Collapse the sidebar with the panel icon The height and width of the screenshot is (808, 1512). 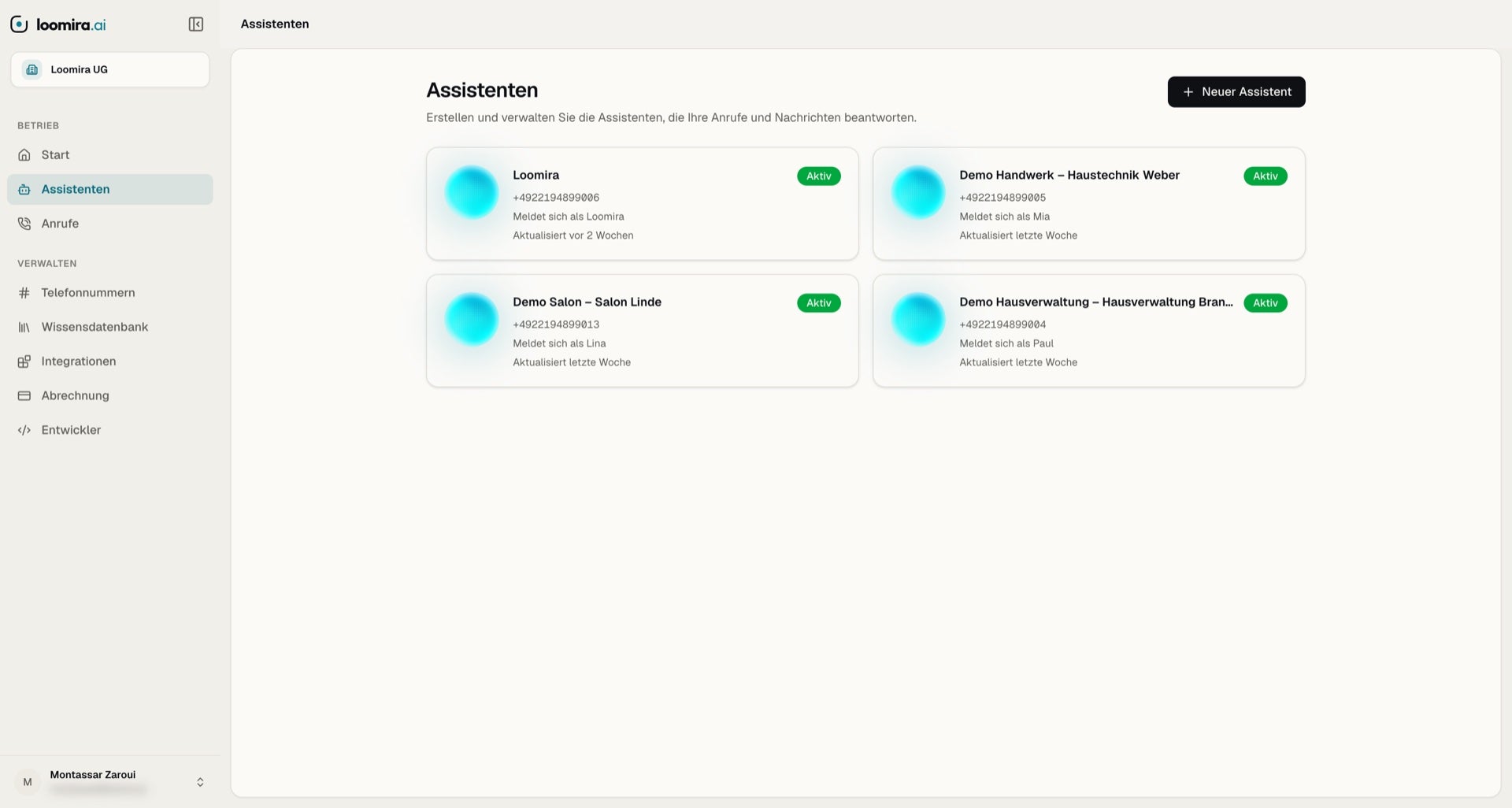pyautogui.click(x=196, y=24)
